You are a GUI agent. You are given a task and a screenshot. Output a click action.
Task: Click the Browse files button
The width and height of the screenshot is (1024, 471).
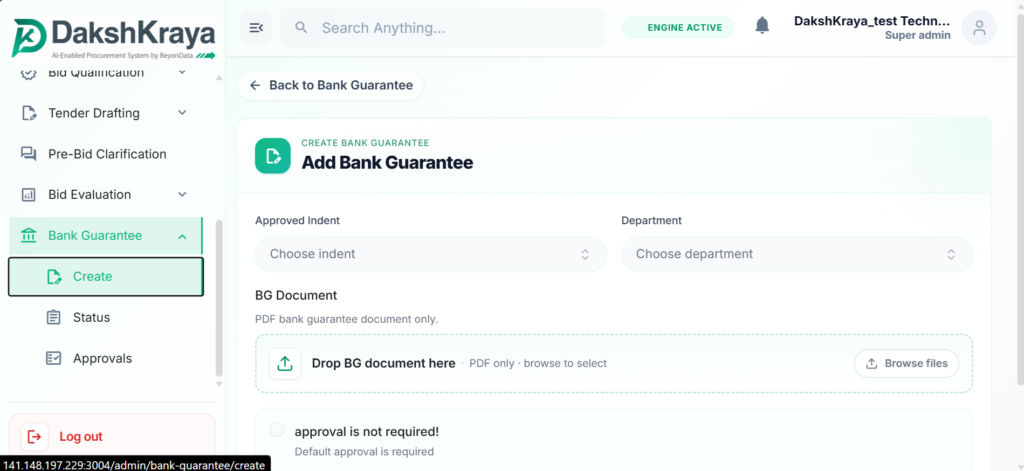pyautogui.click(x=906, y=363)
